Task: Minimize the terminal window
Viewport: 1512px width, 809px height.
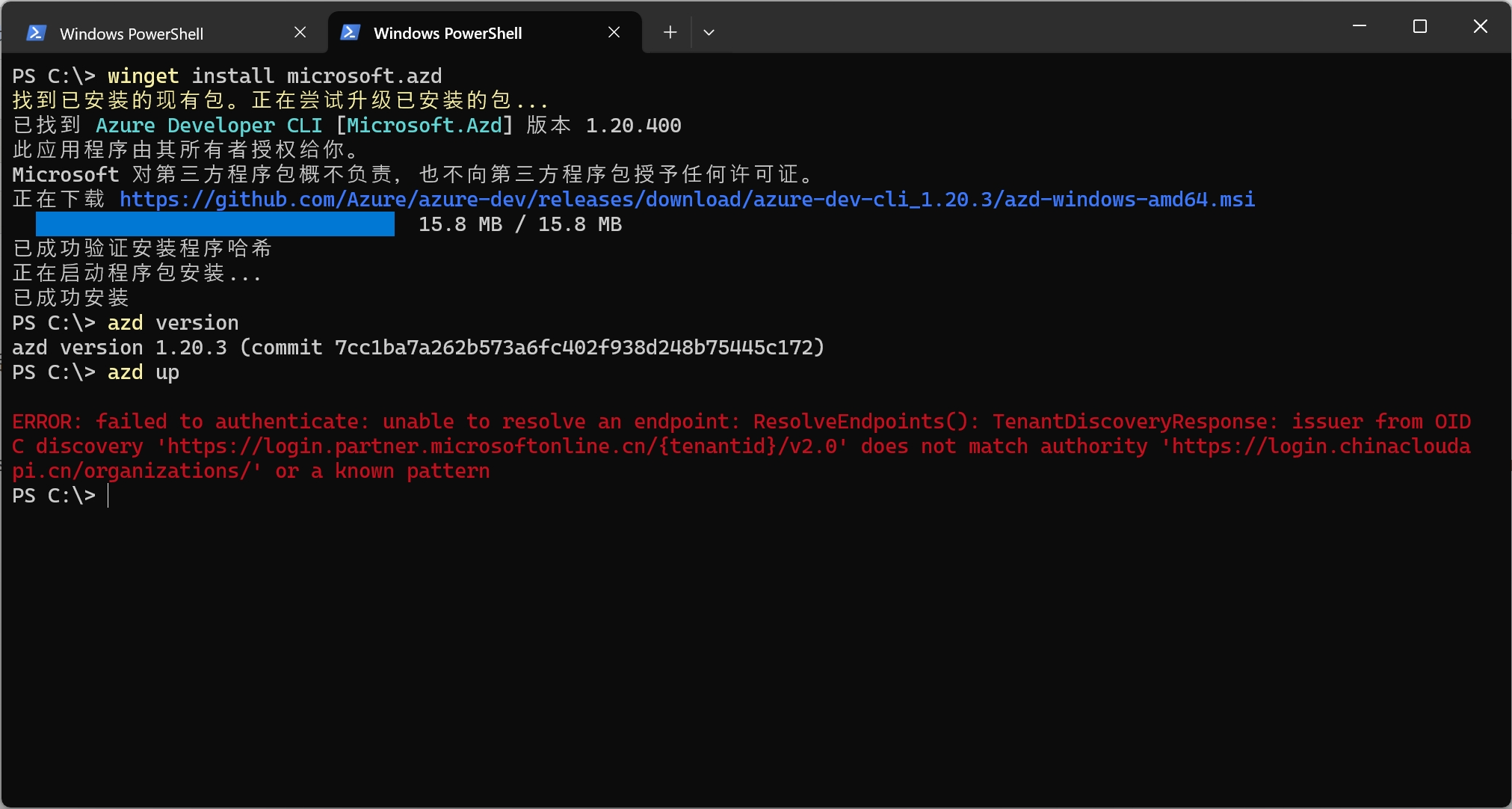Action: [x=1360, y=26]
